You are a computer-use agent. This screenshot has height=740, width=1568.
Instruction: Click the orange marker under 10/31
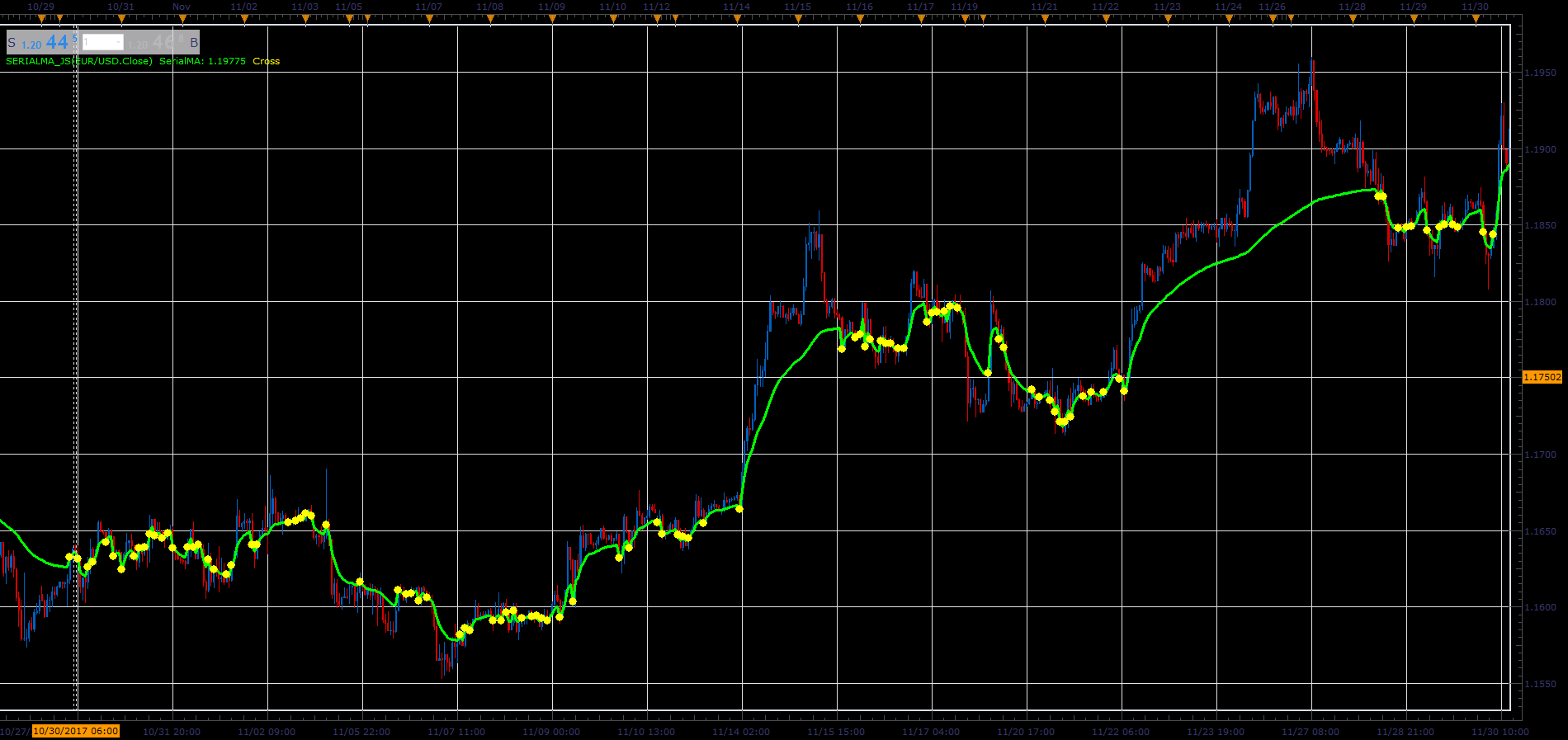[121, 18]
